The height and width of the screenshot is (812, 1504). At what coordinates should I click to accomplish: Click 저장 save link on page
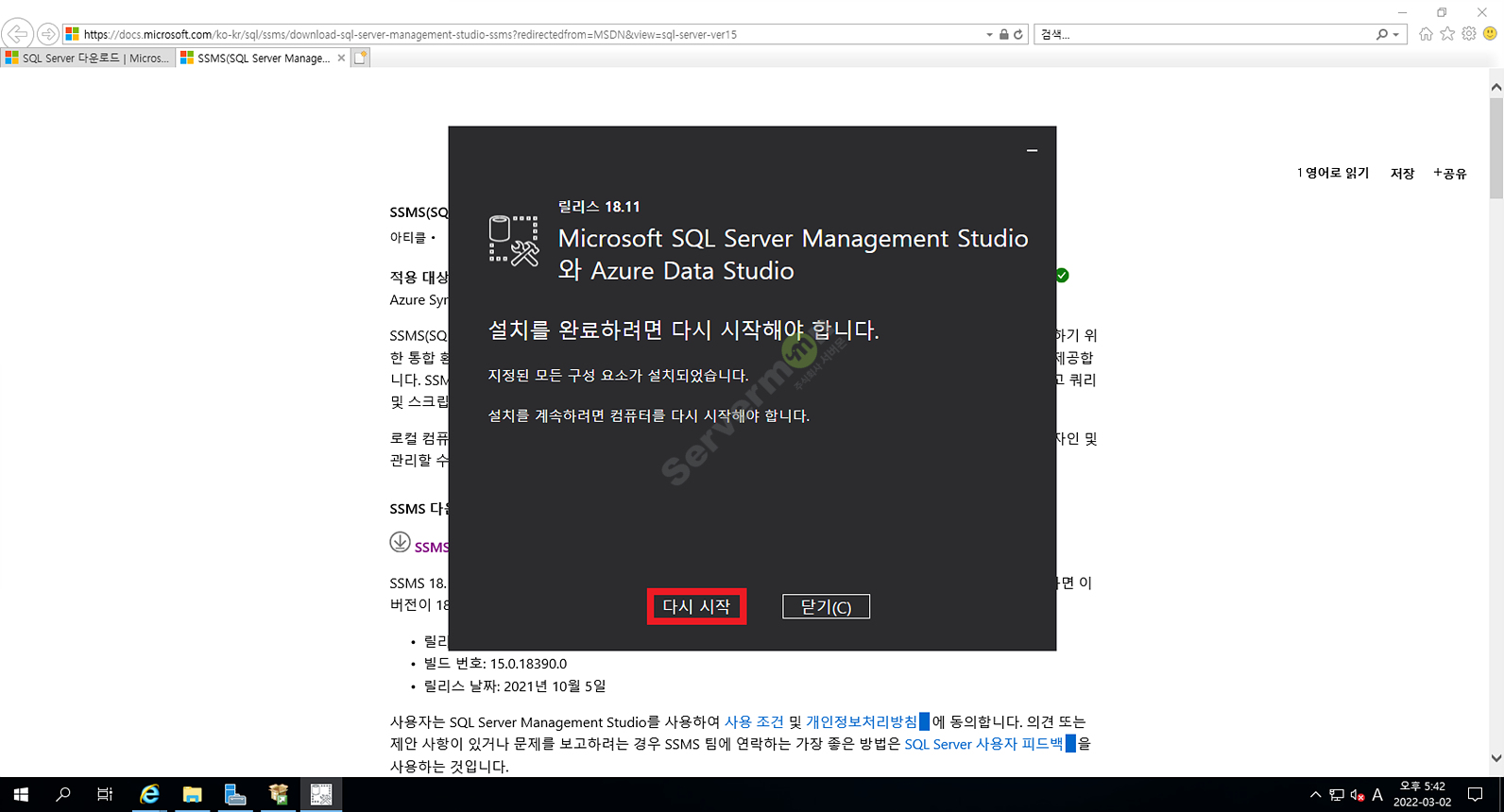tap(1402, 173)
